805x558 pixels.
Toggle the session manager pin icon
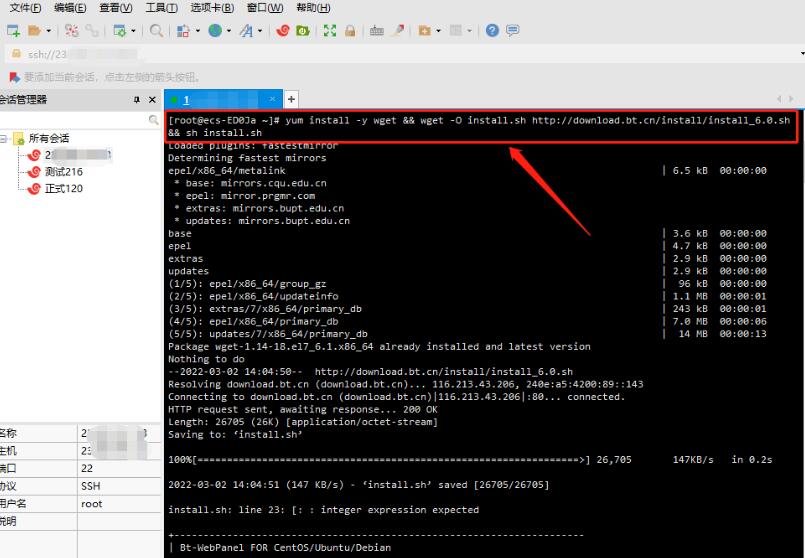click(137, 100)
